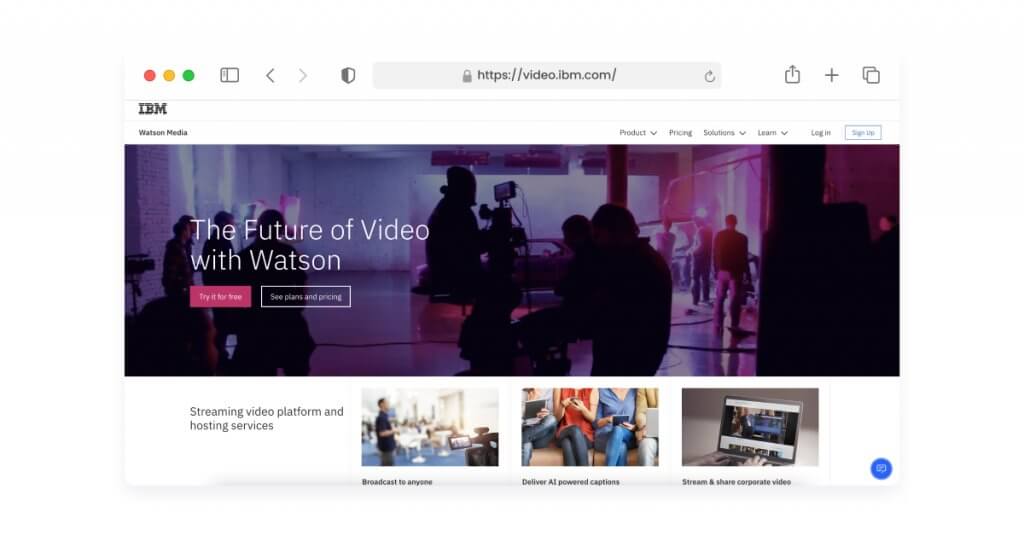Image resolution: width=1024 pixels, height=536 pixels.
Task: Expand the Learn dropdown menu
Action: [x=773, y=133]
